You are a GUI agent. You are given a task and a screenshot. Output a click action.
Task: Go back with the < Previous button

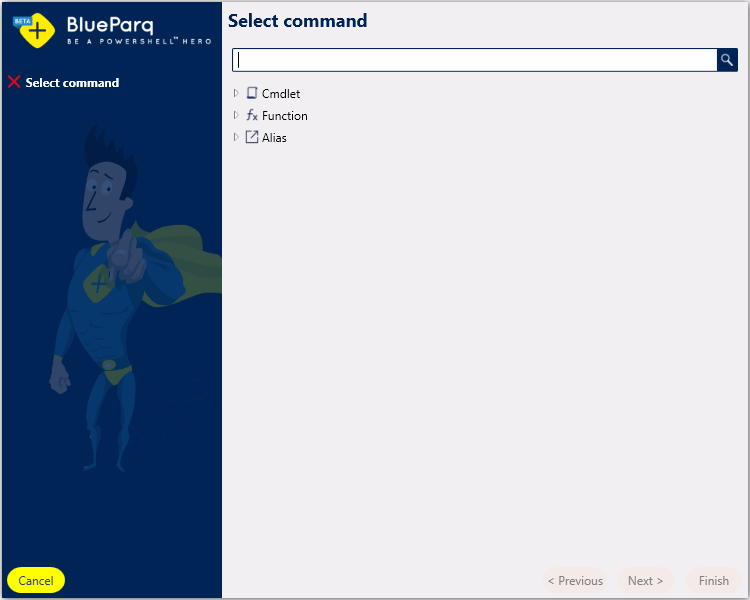(x=575, y=581)
